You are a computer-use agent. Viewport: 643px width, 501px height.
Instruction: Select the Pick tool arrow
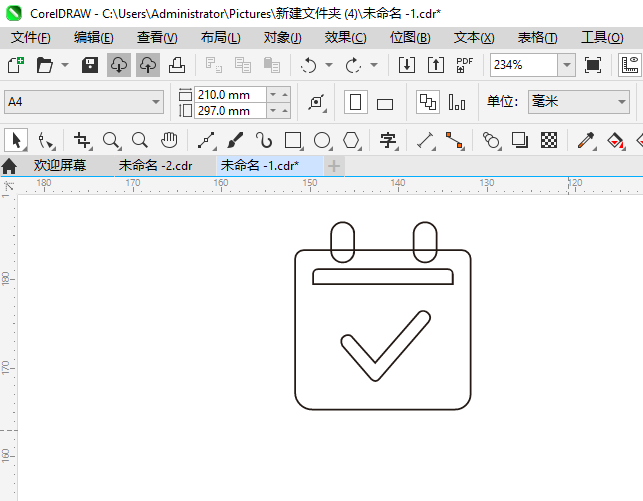click(x=16, y=140)
